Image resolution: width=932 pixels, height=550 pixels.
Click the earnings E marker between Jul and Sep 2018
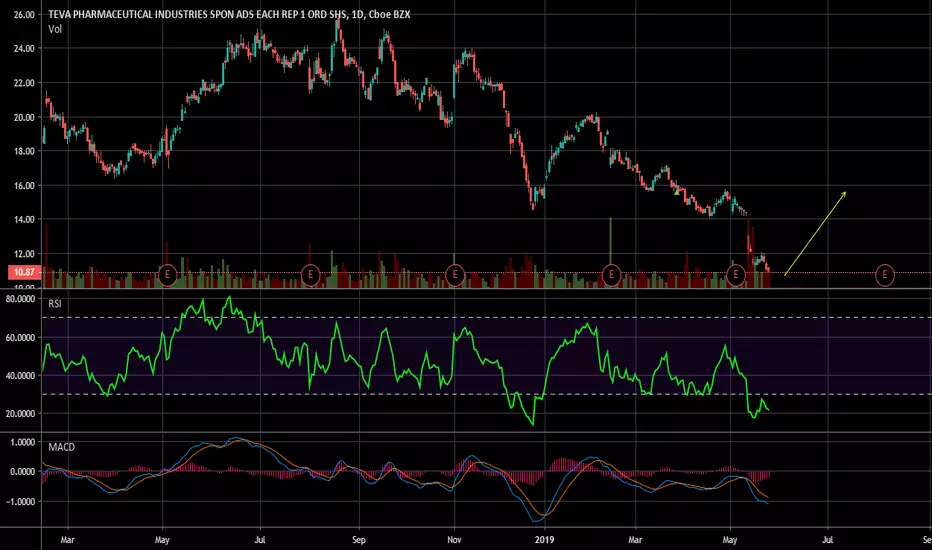coord(310,275)
